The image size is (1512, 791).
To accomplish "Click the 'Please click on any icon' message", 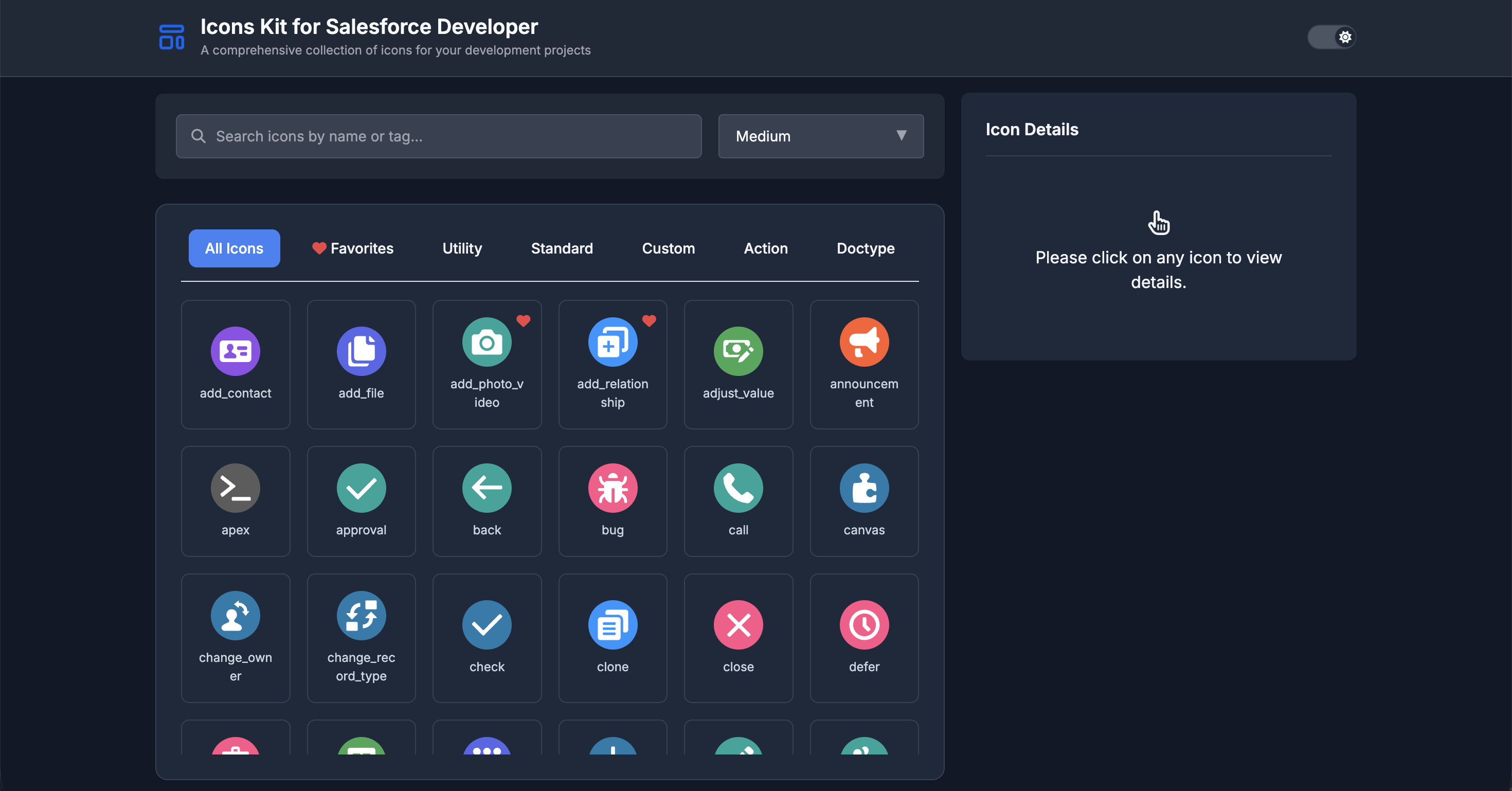I will point(1158,270).
